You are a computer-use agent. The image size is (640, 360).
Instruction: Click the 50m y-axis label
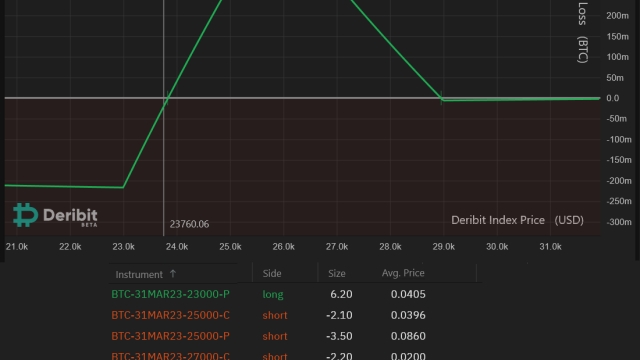click(615, 78)
